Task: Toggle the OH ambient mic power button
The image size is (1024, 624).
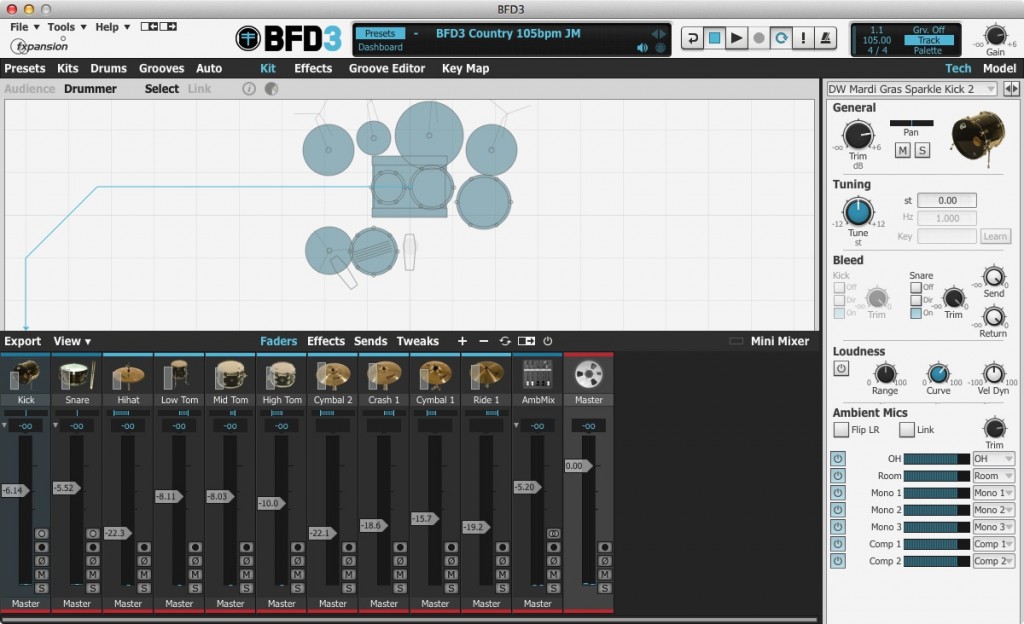Action: pos(838,459)
